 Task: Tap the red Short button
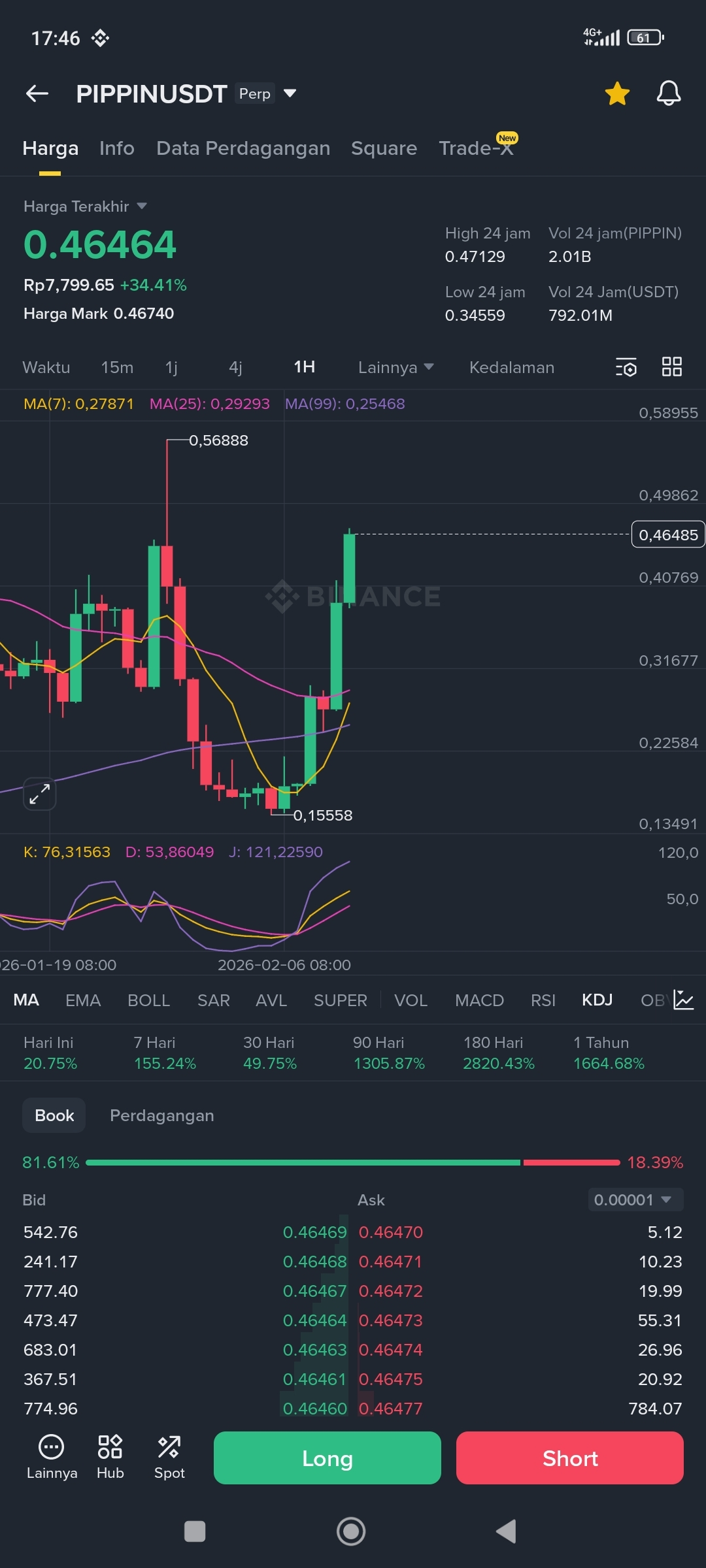570,1458
